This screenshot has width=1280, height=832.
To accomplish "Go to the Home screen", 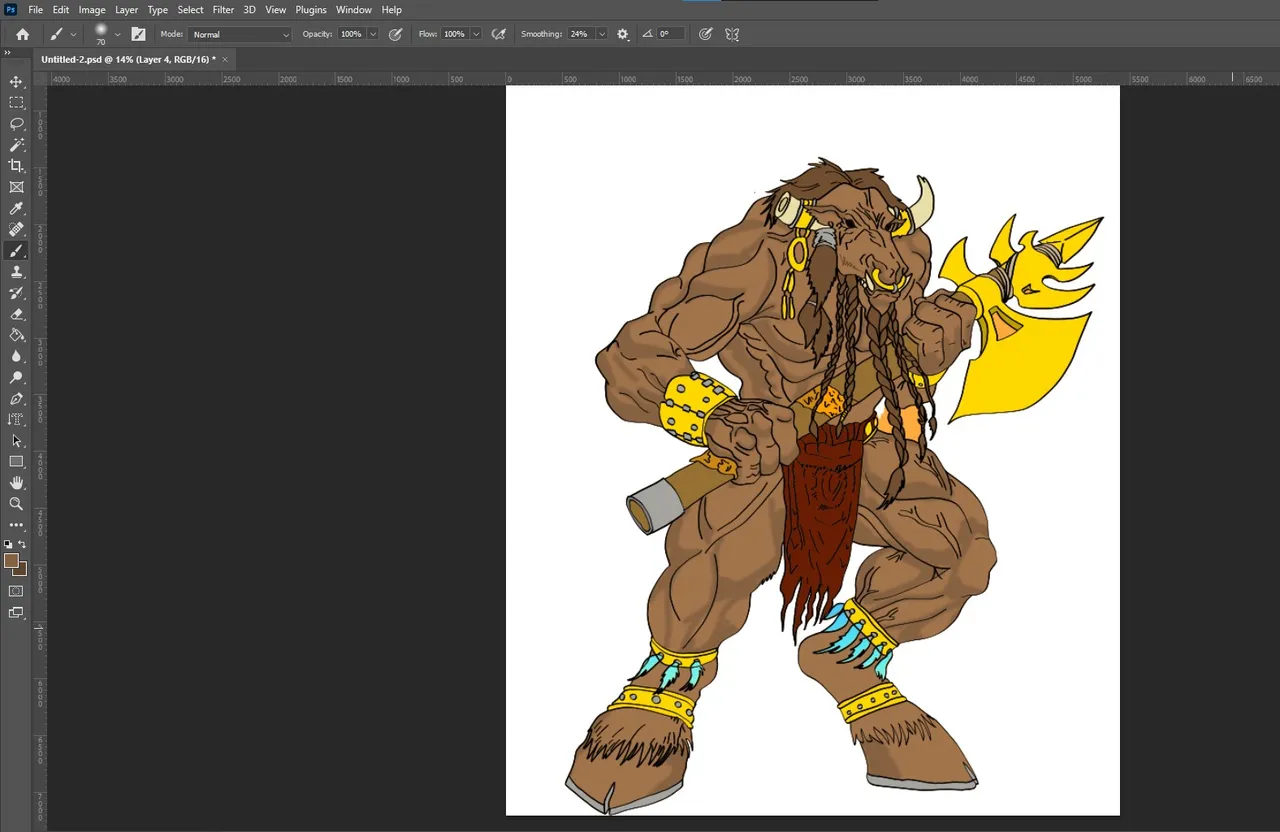I will click(x=22, y=34).
